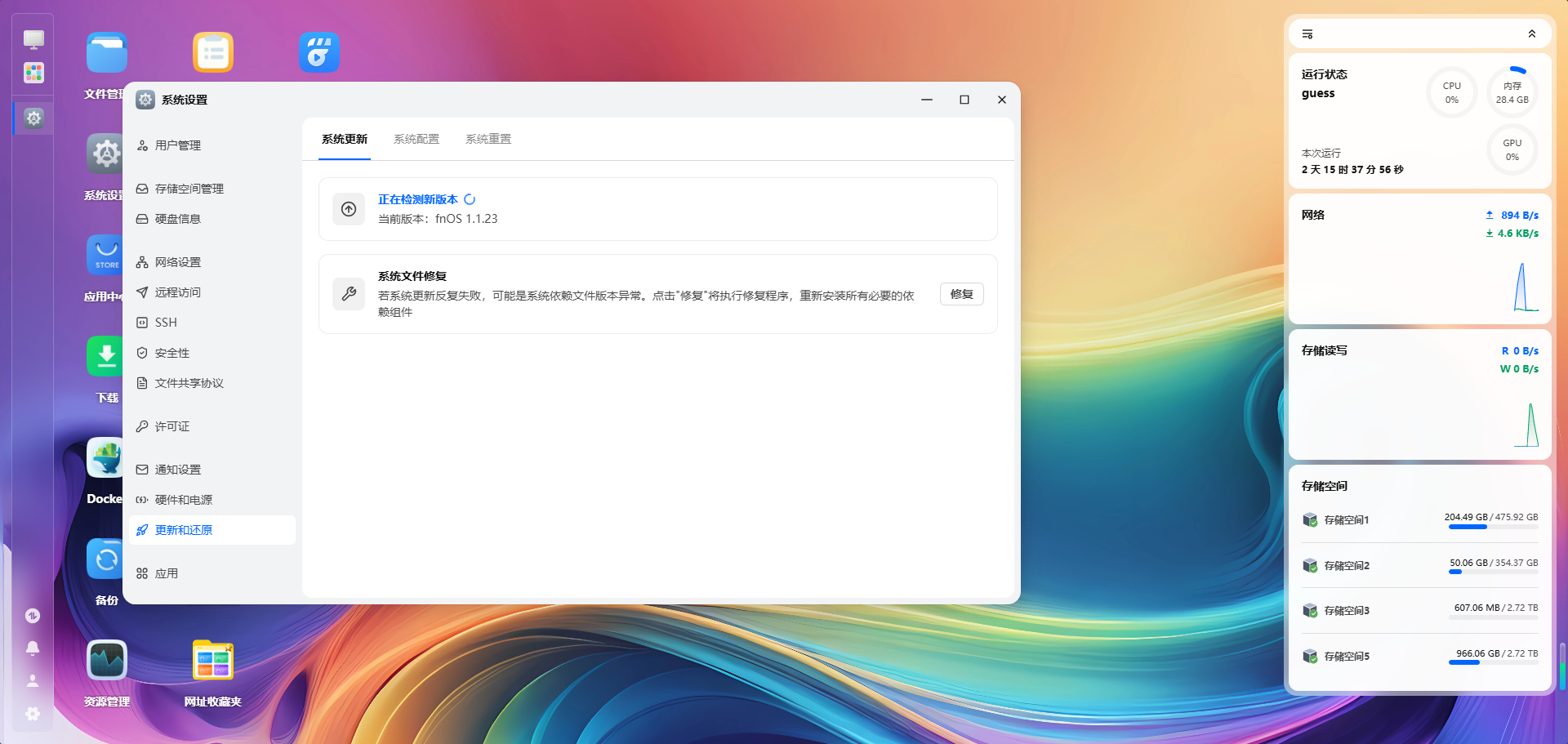Click the 607.06 MB / 2.72 TB storage value

1496,608
